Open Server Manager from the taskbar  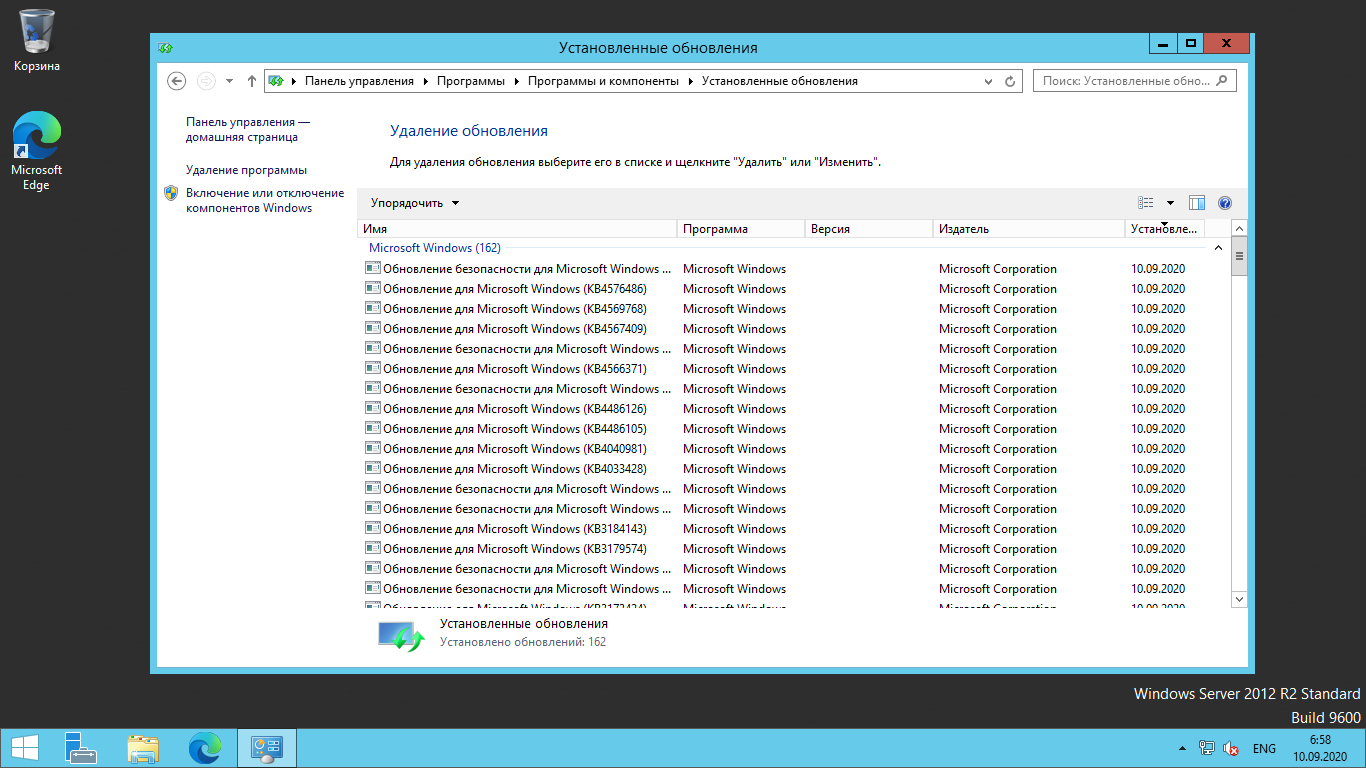click(81, 748)
